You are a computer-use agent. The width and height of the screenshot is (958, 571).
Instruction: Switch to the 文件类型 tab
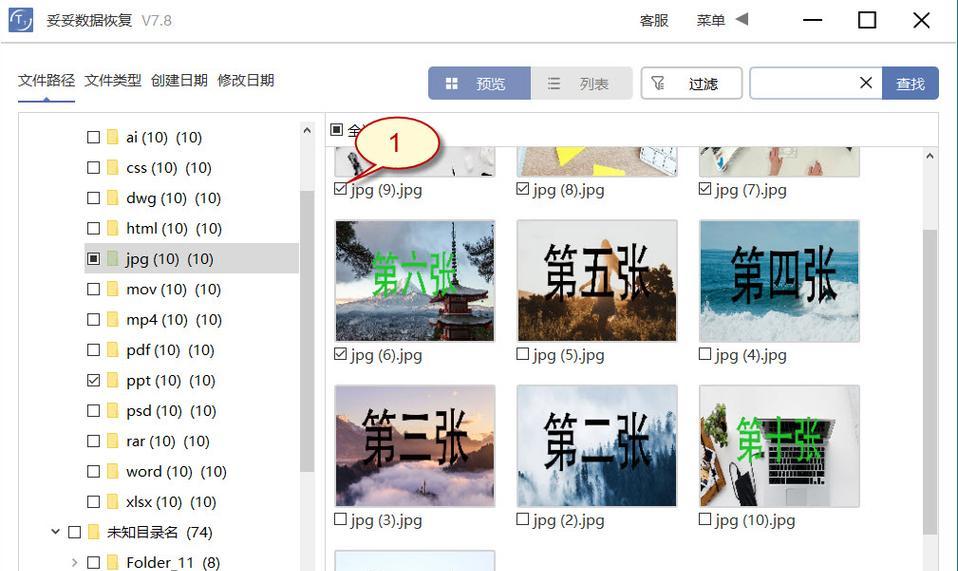(113, 80)
